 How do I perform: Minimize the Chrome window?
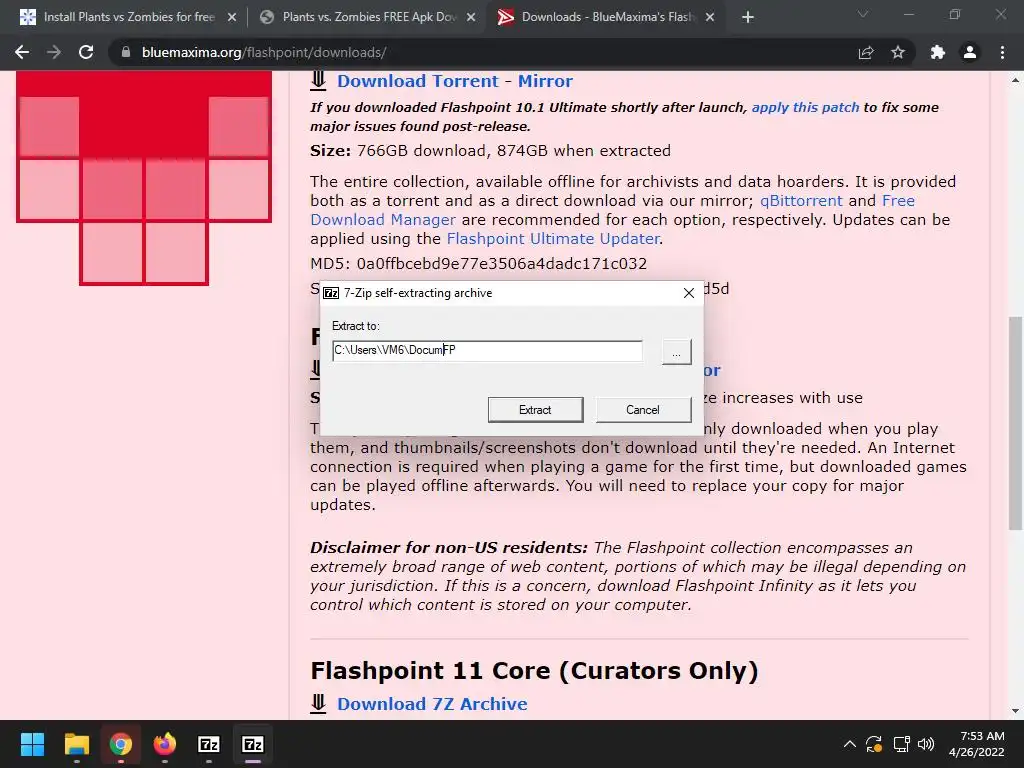[909, 14]
